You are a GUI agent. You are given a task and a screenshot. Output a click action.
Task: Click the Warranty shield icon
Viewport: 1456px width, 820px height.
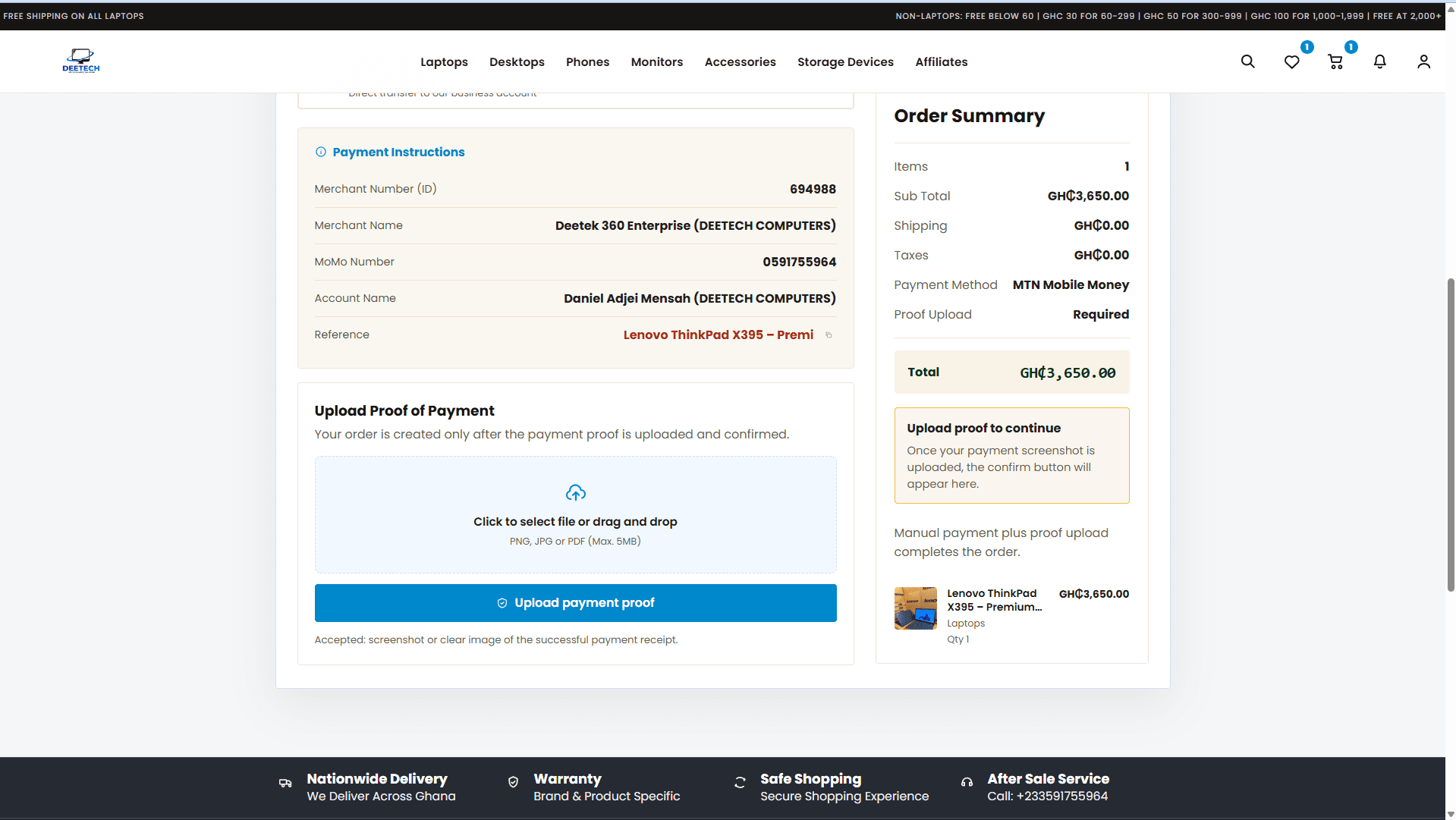(513, 781)
